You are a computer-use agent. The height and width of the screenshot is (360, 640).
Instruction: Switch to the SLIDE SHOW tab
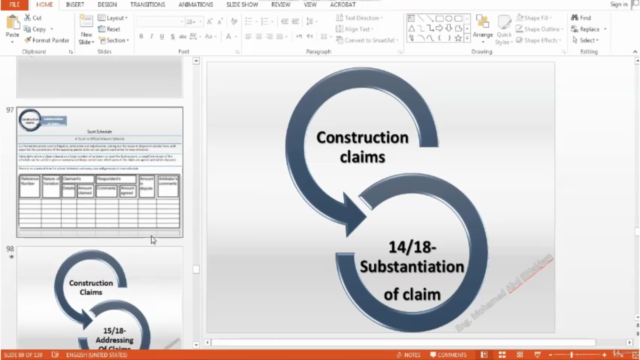point(242,4)
